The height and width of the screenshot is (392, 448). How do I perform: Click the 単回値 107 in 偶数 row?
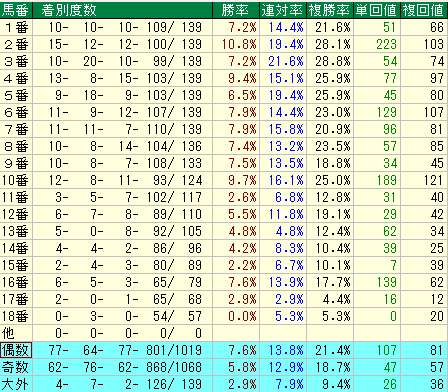click(x=386, y=350)
